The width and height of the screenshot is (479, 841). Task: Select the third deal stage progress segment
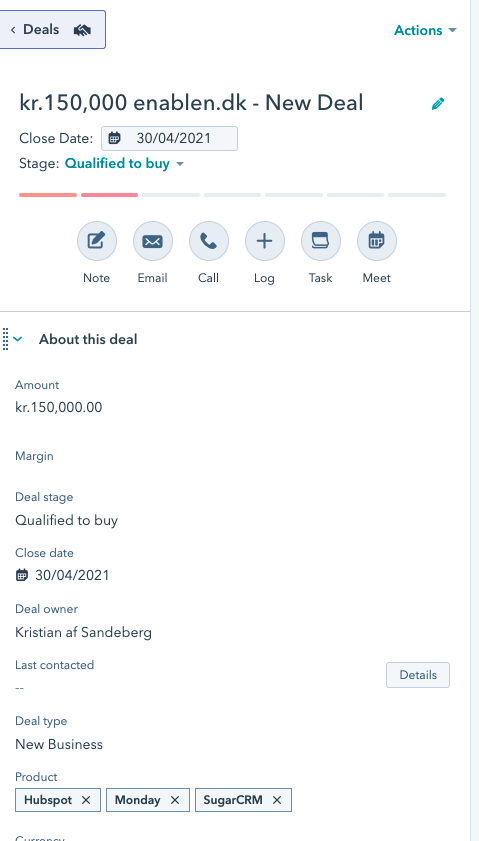point(171,195)
